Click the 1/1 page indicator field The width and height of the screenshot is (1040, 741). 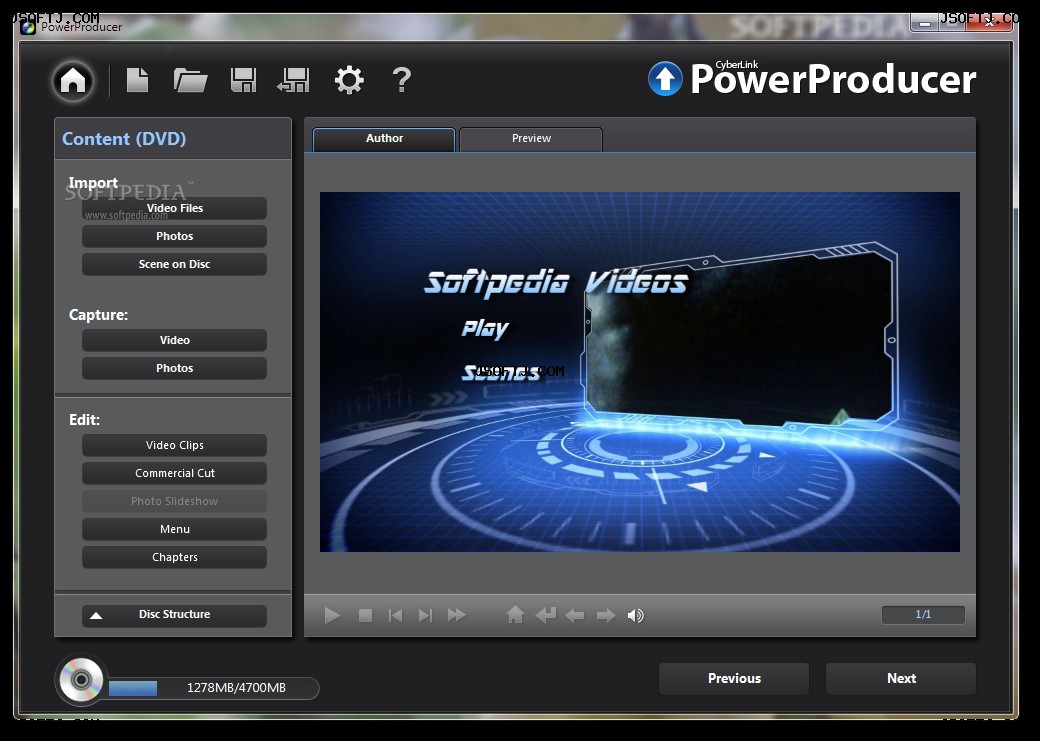click(923, 615)
